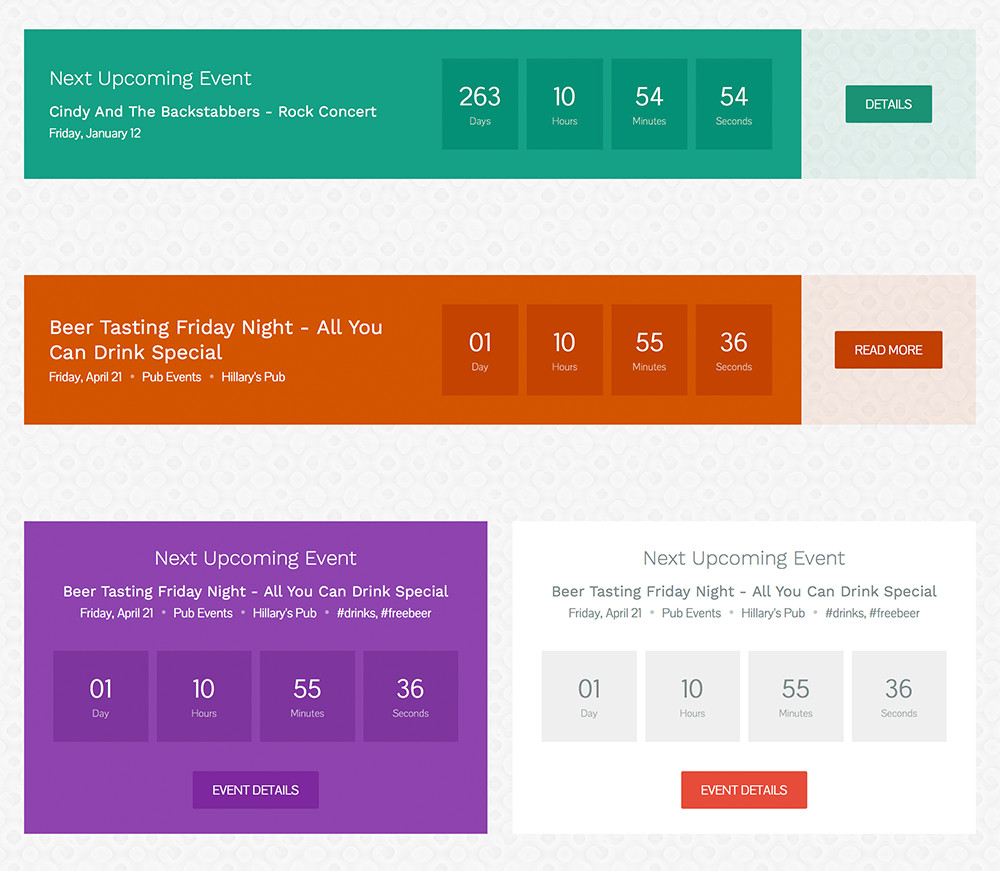Open Cindy And The Backstabbers event title
The height and width of the screenshot is (871, 1000).
(213, 112)
